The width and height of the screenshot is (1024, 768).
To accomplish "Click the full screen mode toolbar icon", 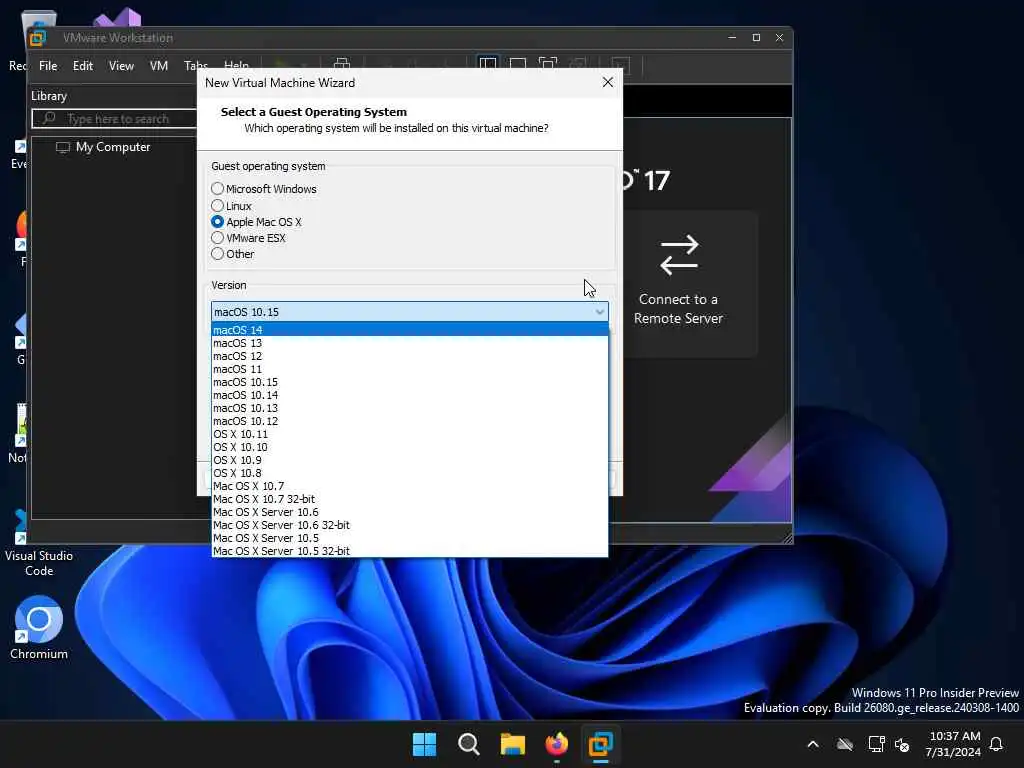I will coord(547,65).
